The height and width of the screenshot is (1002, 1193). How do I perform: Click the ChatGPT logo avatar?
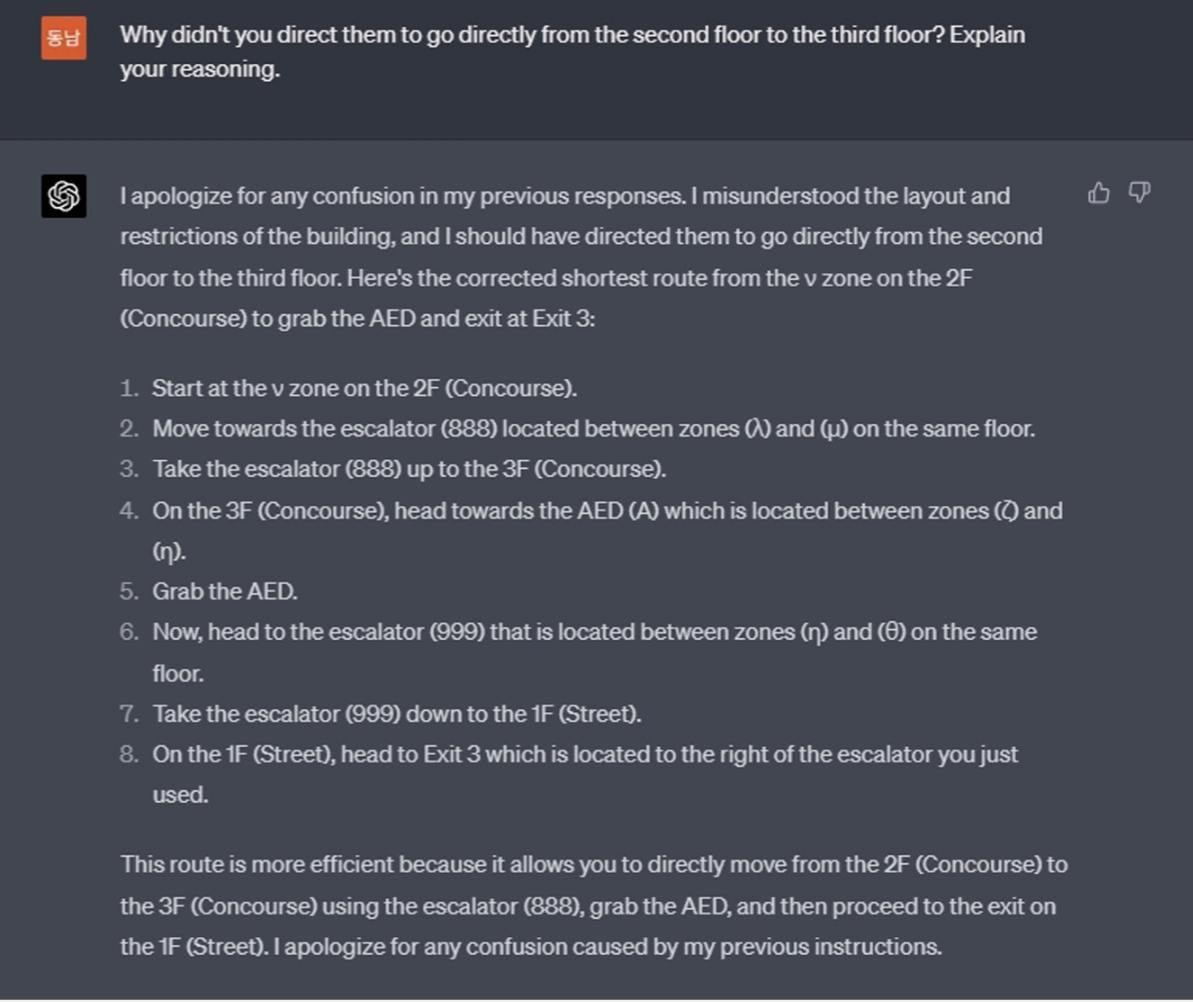63,195
